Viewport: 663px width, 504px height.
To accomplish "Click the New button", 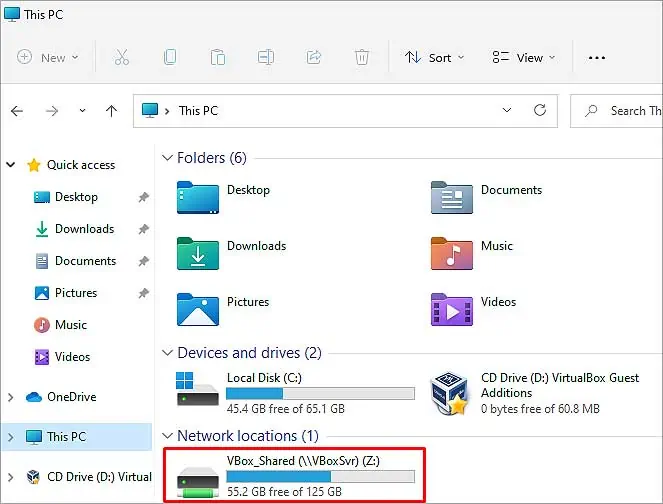I will pyautogui.click(x=47, y=58).
